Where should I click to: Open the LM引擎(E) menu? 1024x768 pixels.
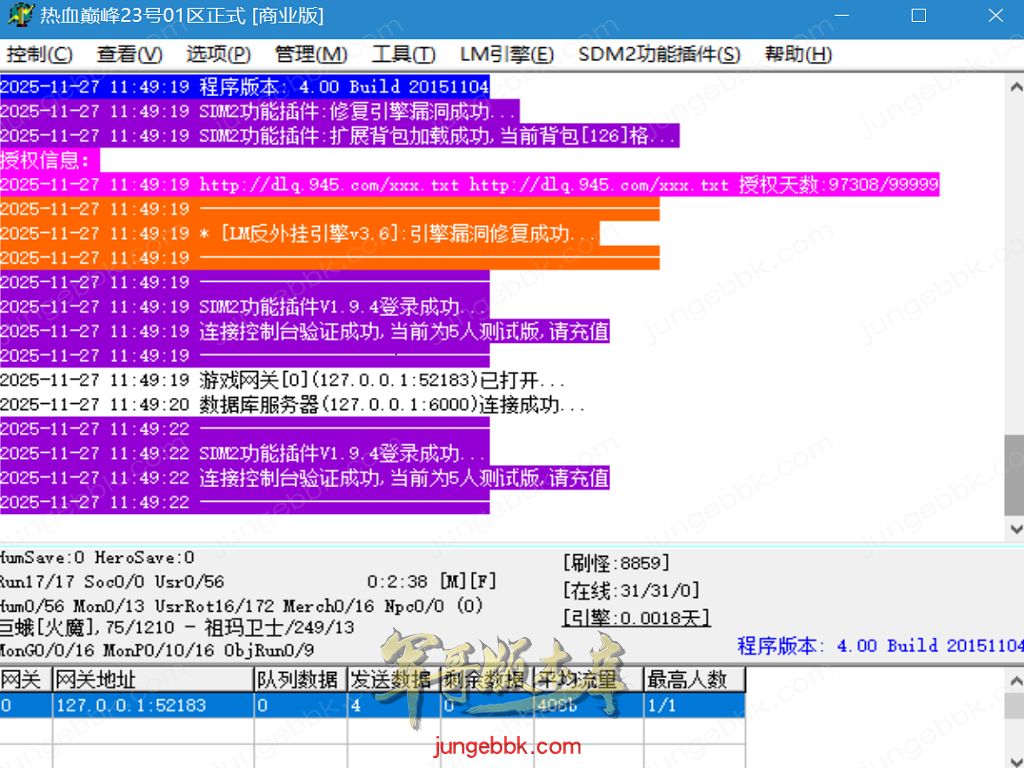[506, 55]
